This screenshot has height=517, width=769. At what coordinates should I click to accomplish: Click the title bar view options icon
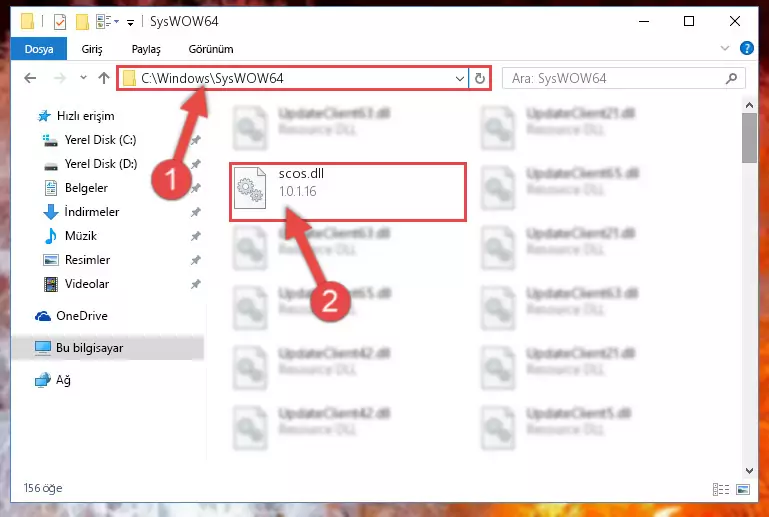pos(104,22)
